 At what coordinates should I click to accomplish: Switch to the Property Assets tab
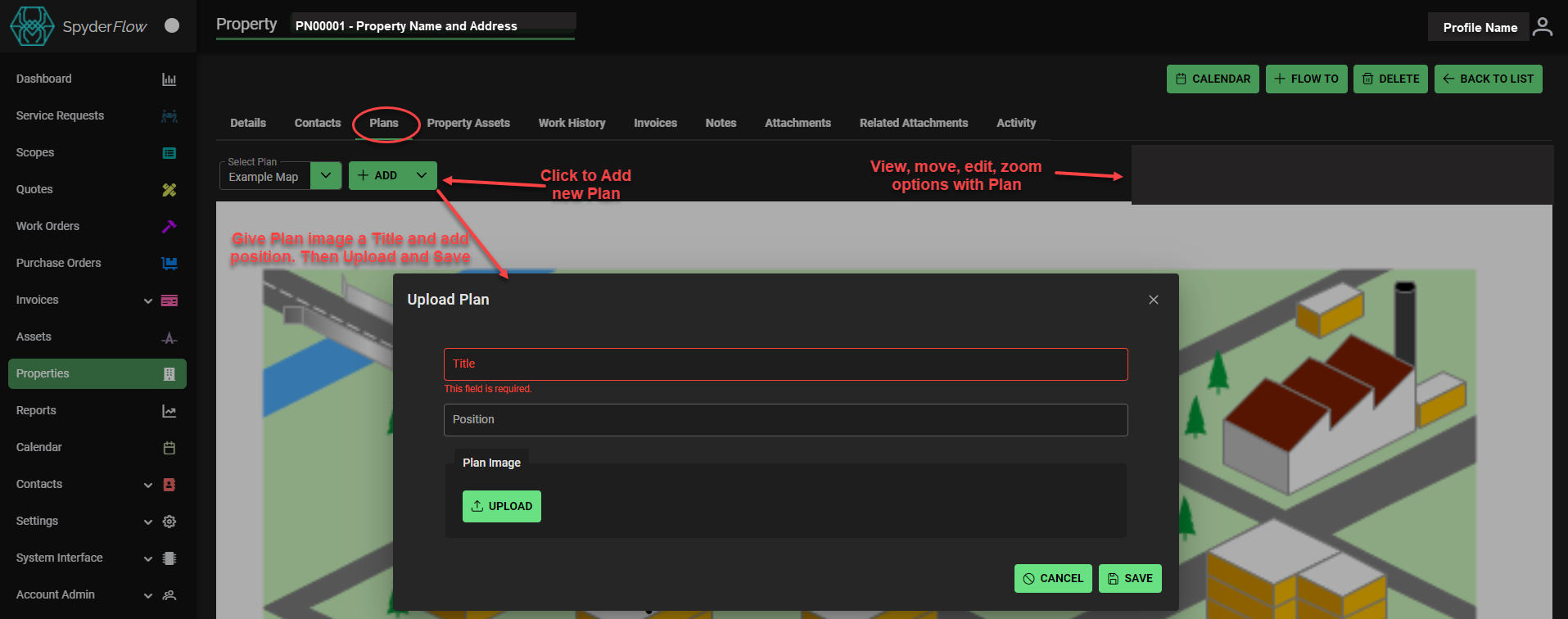(468, 123)
